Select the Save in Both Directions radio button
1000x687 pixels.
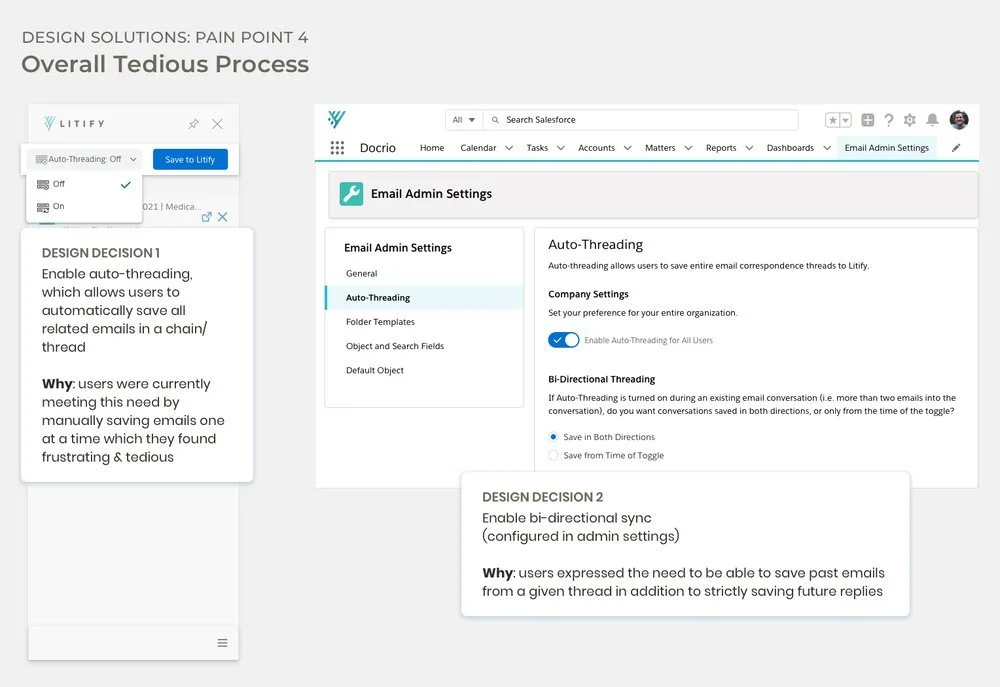(x=553, y=437)
